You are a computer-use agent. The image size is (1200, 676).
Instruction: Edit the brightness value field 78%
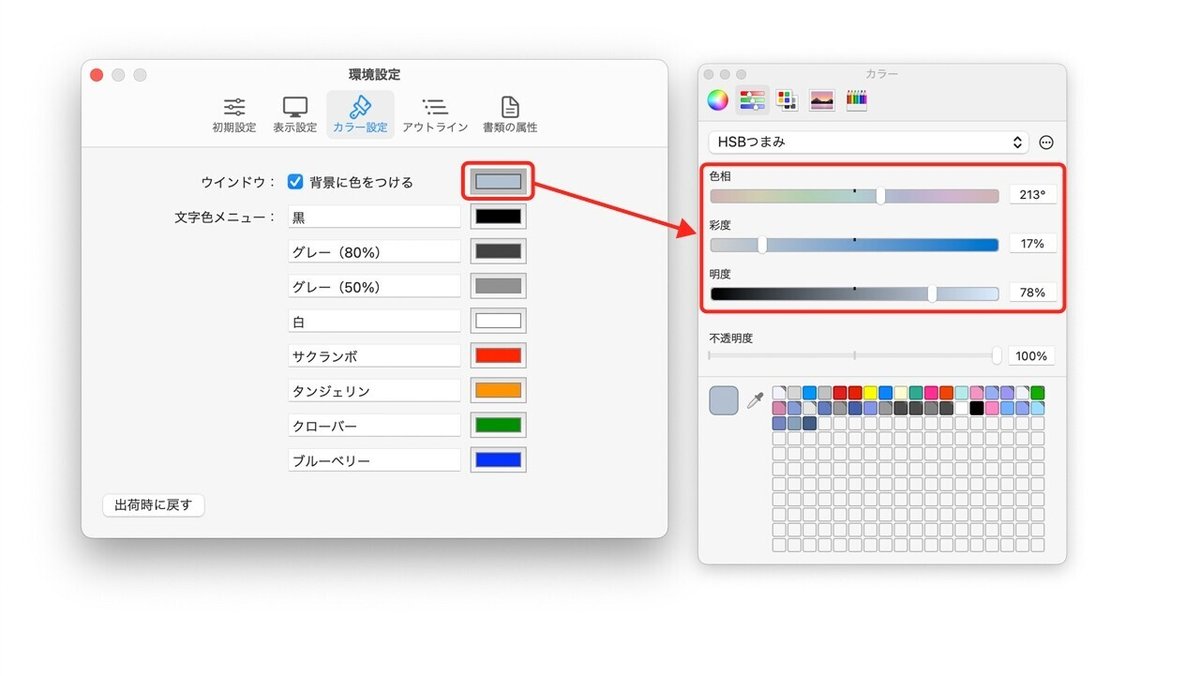(x=1032, y=293)
